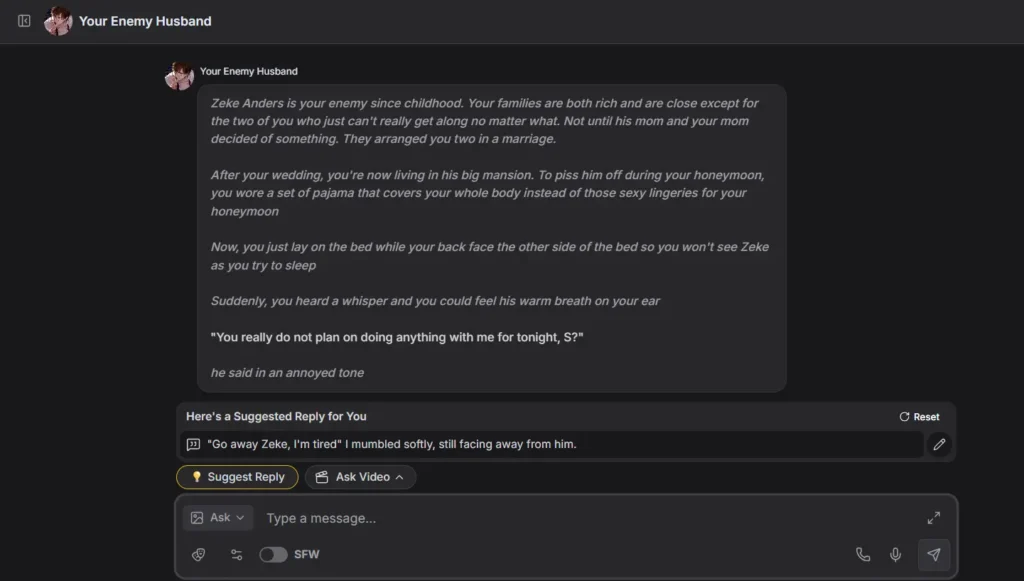Click the globe language icon near SFW toggle
The image size is (1024, 581).
[x=199, y=554]
